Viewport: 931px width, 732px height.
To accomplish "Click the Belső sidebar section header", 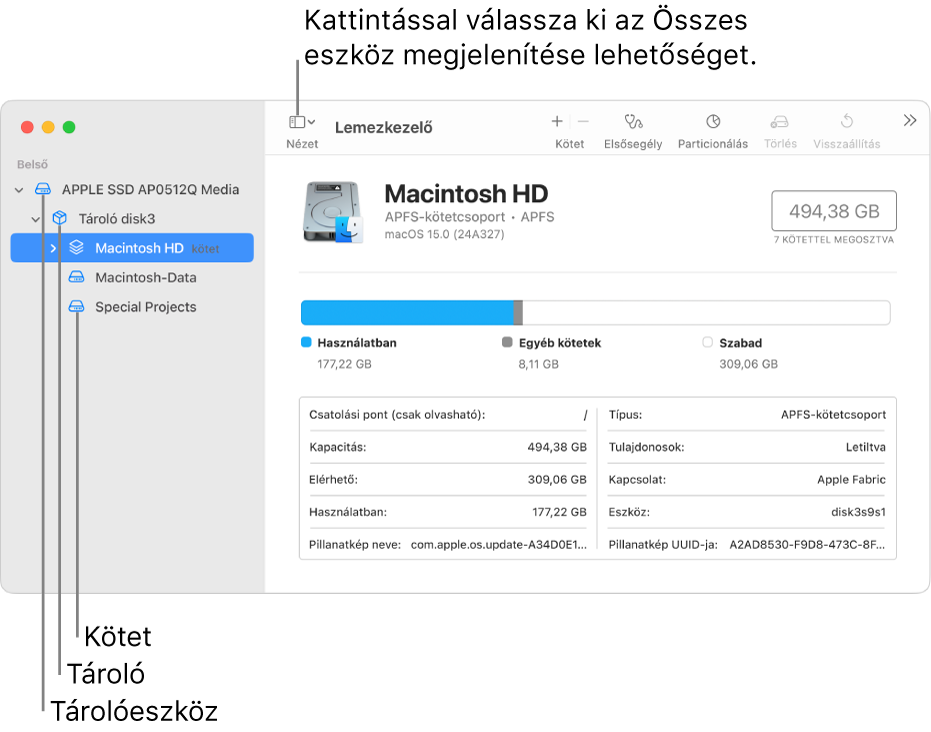I will click(32, 164).
